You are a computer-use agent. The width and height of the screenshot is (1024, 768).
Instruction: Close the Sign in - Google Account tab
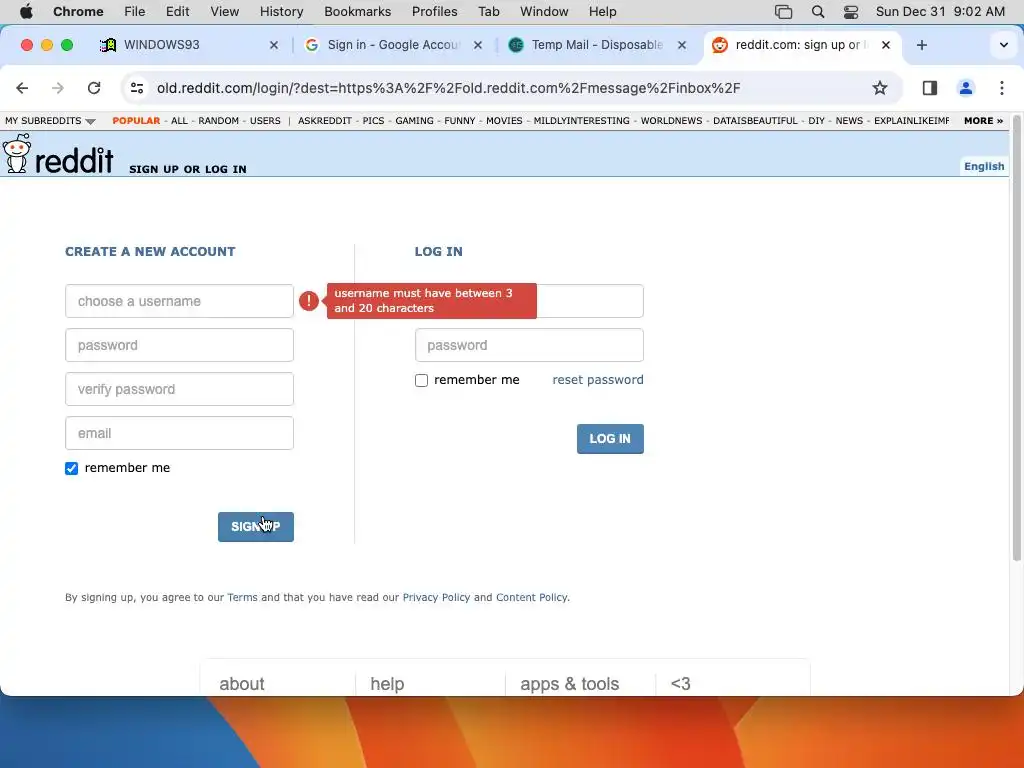coord(478,45)
